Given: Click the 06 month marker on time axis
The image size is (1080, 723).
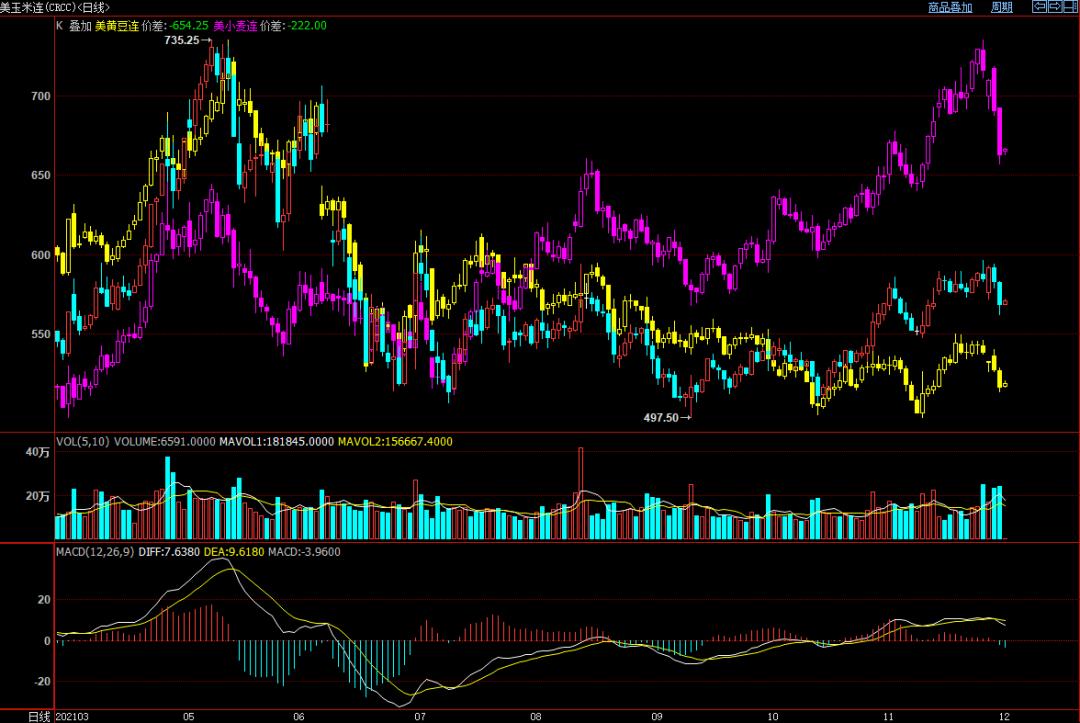Looking at the screenshot, I should pos(299,717).
